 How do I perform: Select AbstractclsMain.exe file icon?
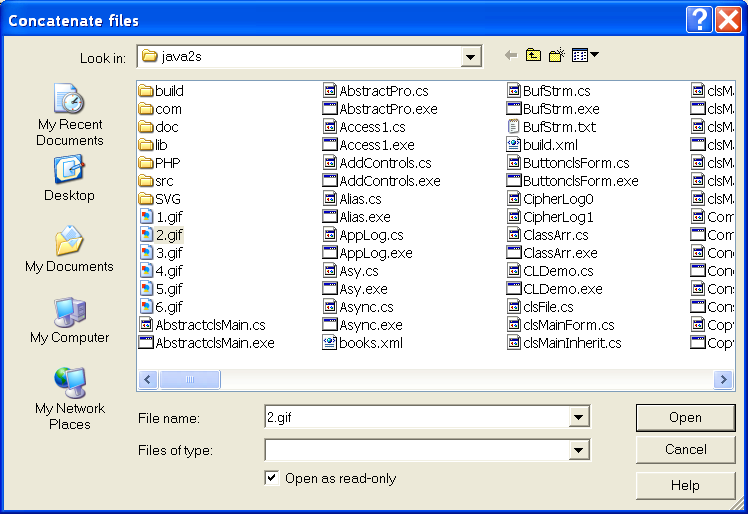[145, 343]
